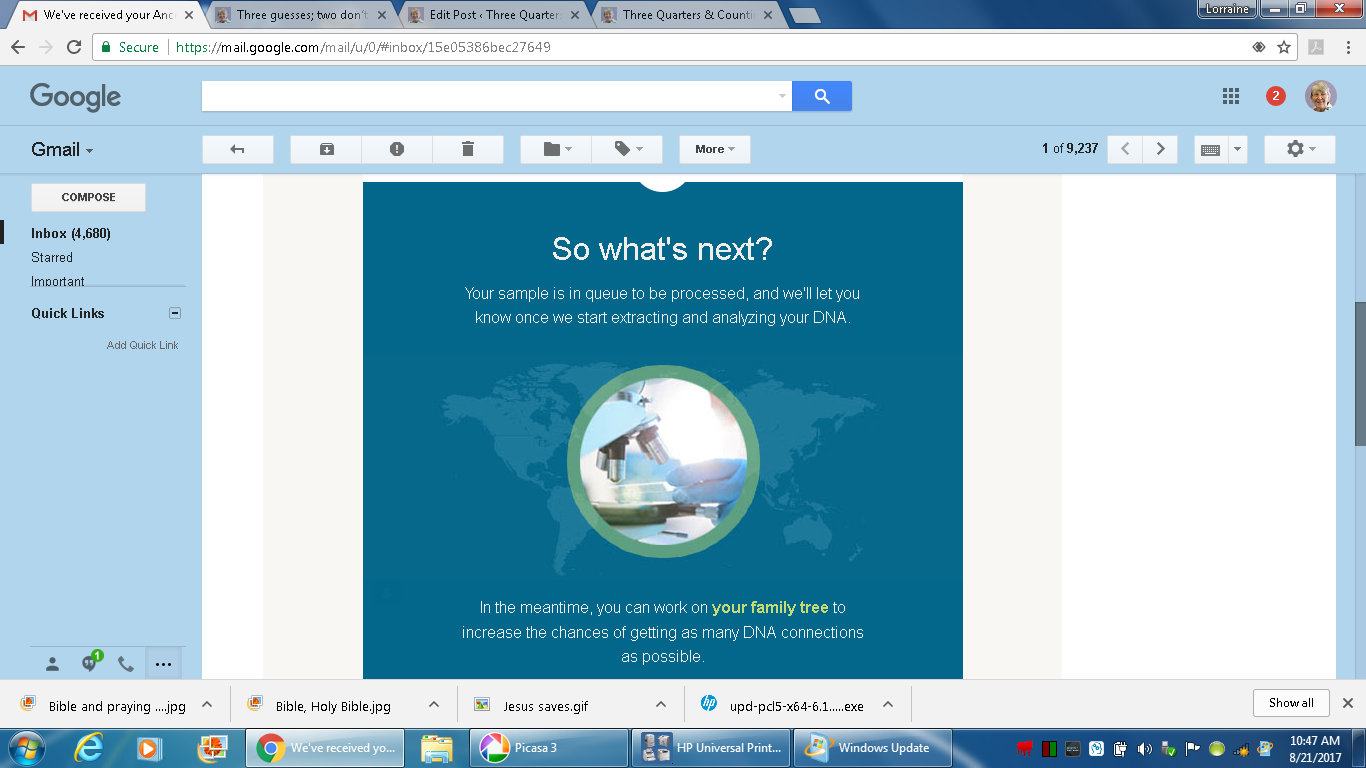The image size is (1366, 768).
Task: Delete the email with the trash icon
Action: 467,149
